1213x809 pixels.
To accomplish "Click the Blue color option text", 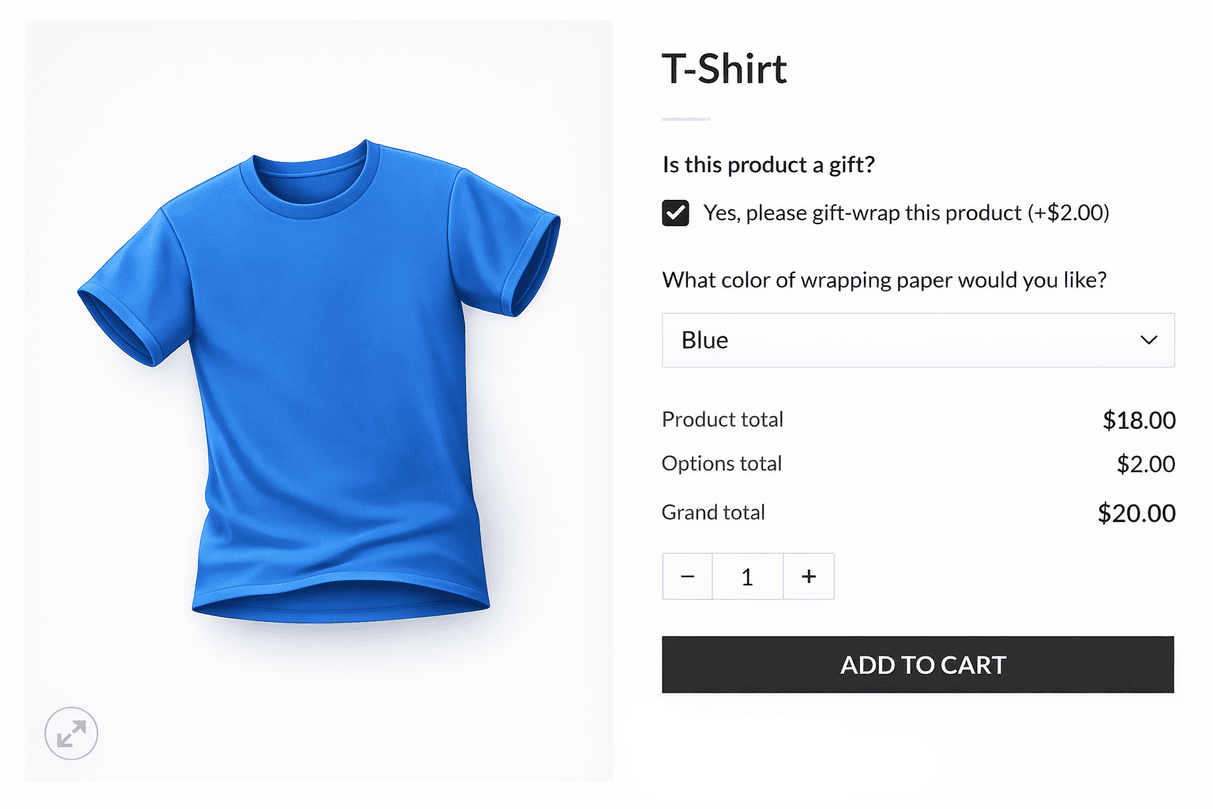I will point(703,340).
